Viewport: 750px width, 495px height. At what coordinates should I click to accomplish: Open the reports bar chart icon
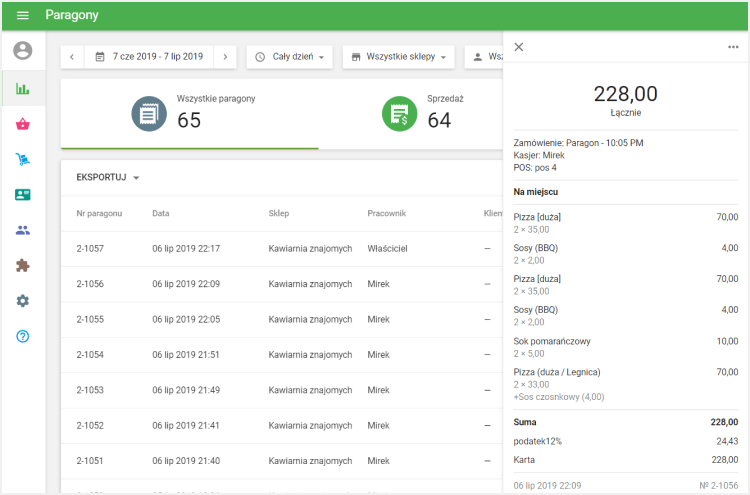click(22, 88)
